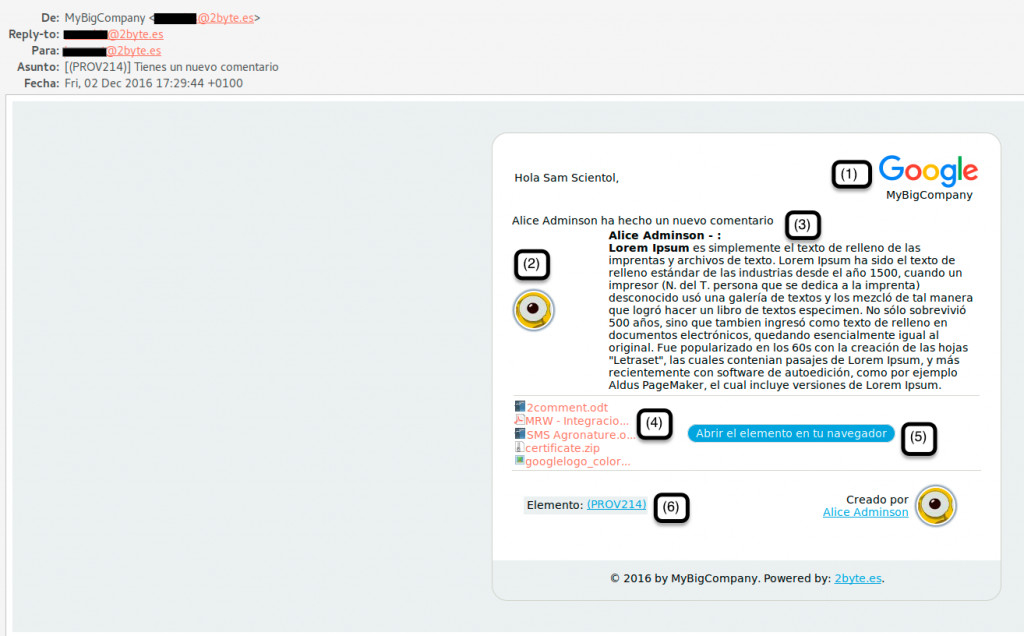Click the Reply-to email address
This screenshot has width=1024, height=636.
click(114, 35)
